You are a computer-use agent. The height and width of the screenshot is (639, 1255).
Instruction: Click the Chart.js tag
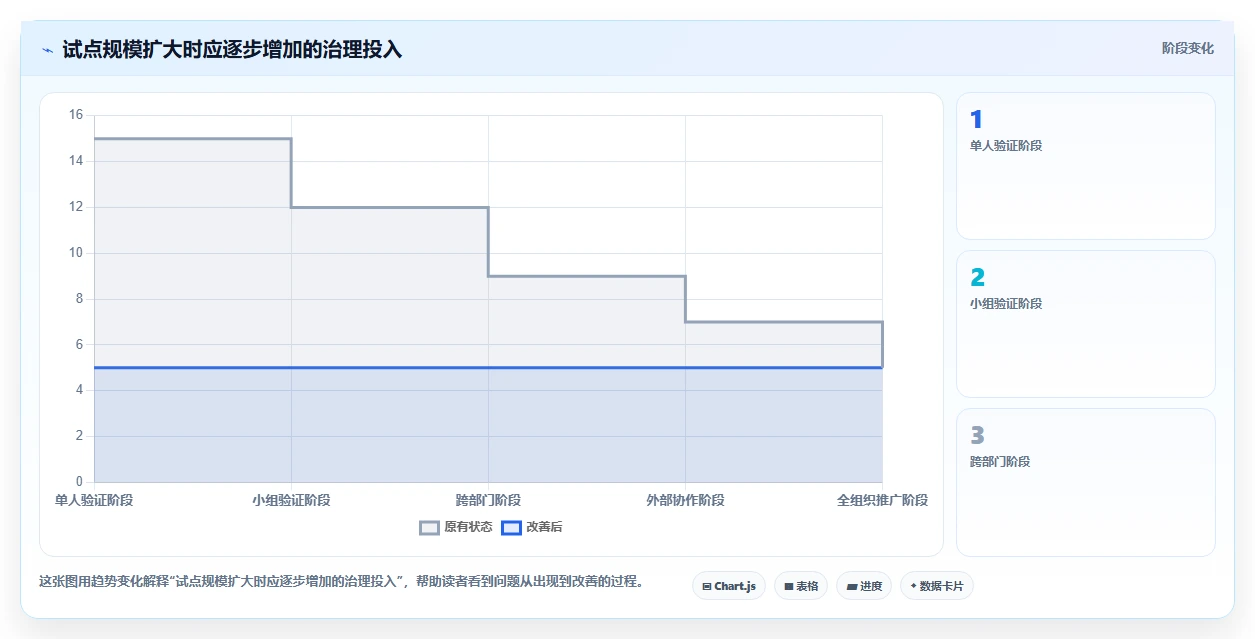(x=729, y=586)
